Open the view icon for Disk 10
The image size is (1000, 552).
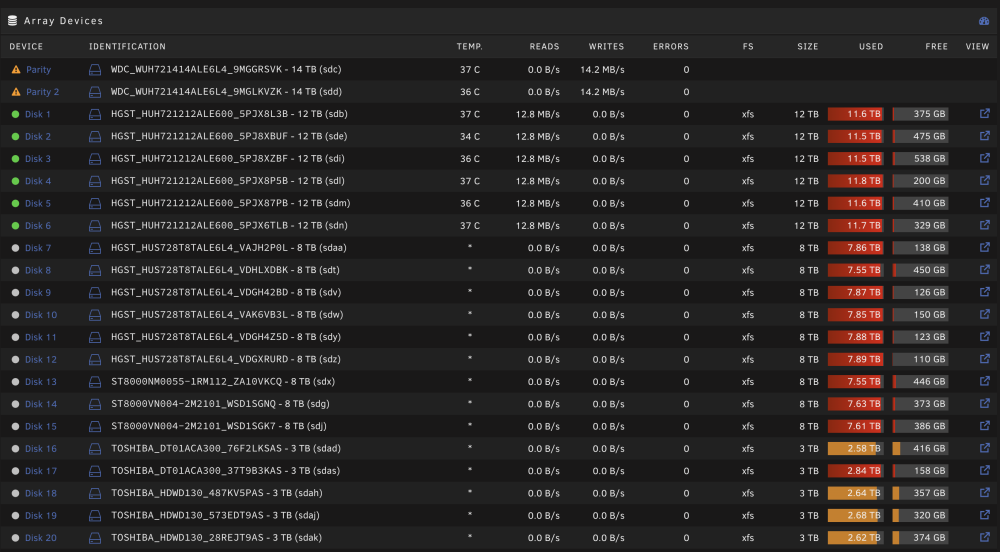[985, 314]
